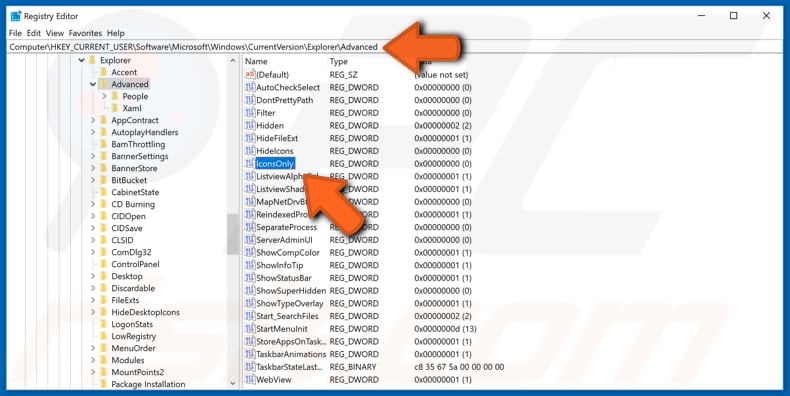The height and width of the screenshot is (396, 790).
Task: Click the HideIcons DWORD icon
Action: click(x=250, y=151)
